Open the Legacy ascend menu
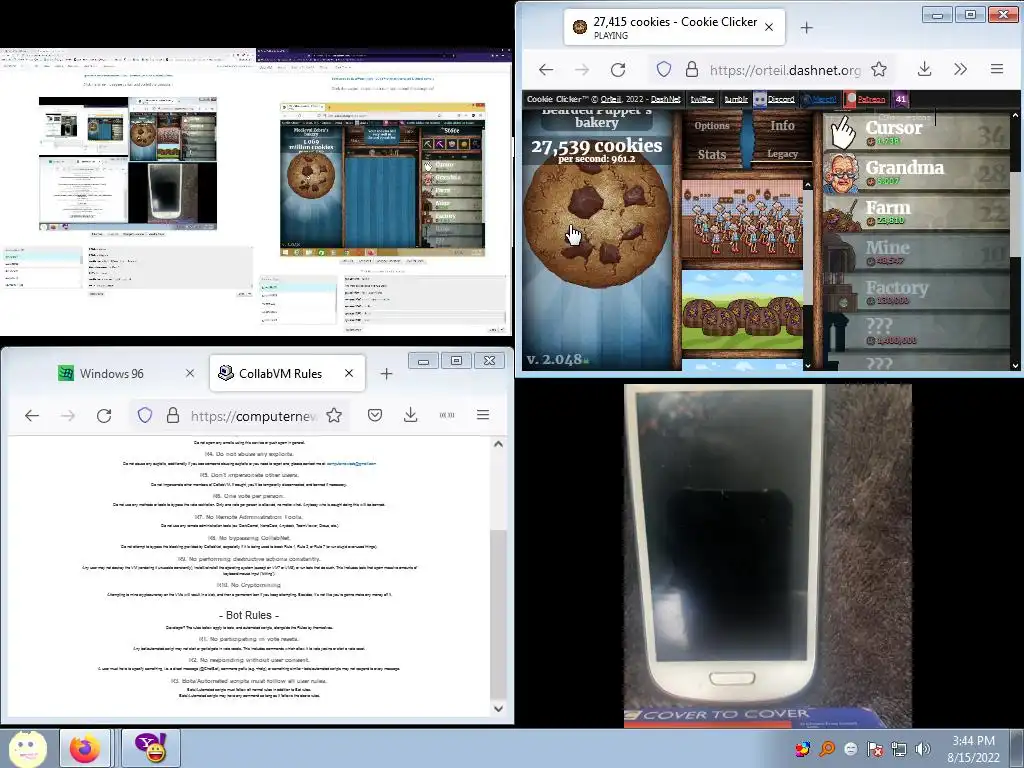 click(x=782, y=153)
